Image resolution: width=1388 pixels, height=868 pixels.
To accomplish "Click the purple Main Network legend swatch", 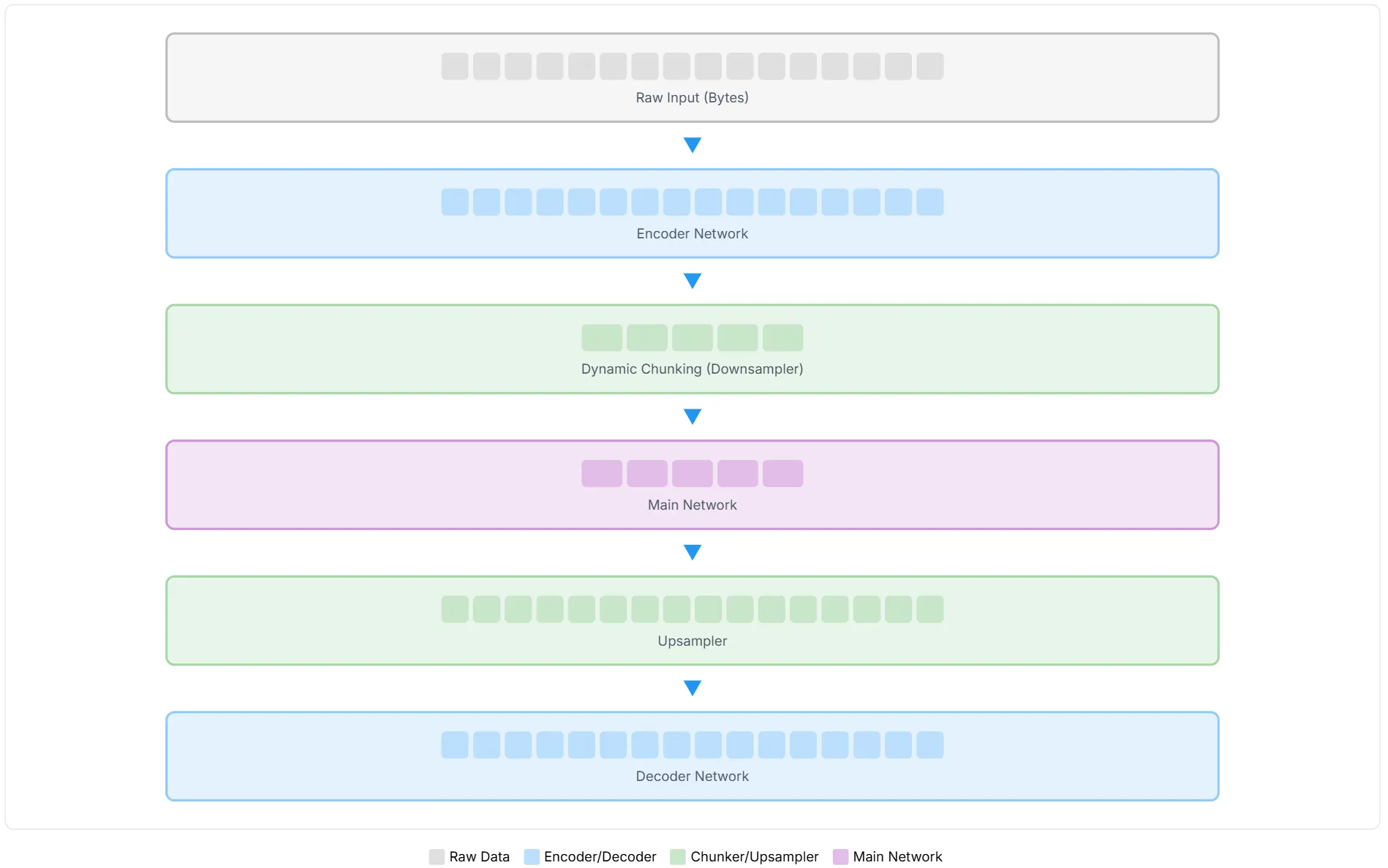I will pyautogui.click(x=840, y=856).
